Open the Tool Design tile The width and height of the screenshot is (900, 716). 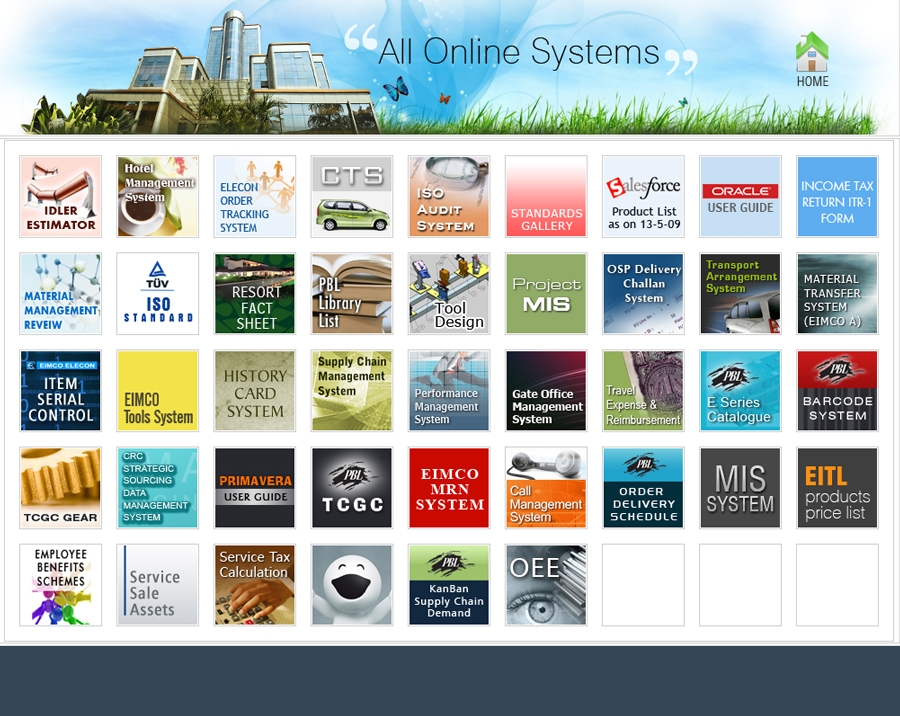(x=449, y=294)
